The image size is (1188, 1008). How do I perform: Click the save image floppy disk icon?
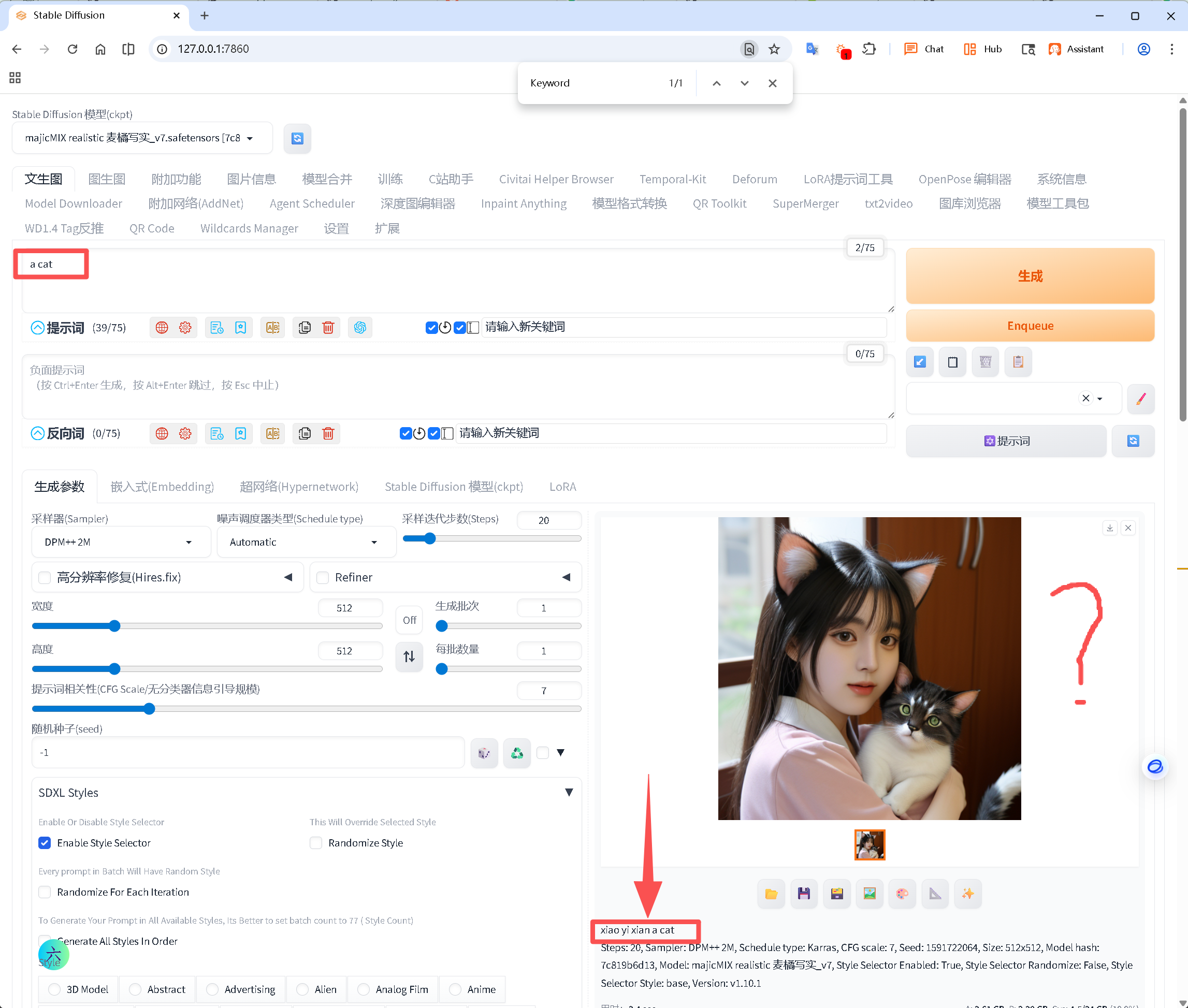[804, 894]
